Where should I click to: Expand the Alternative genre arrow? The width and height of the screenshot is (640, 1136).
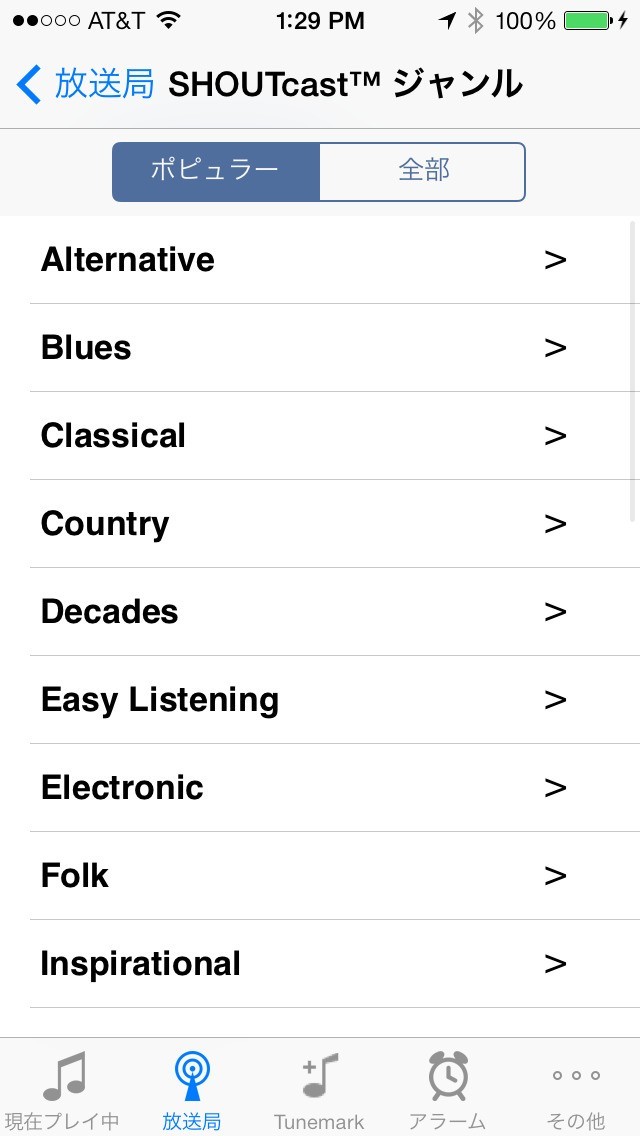(x=555, y=260)
